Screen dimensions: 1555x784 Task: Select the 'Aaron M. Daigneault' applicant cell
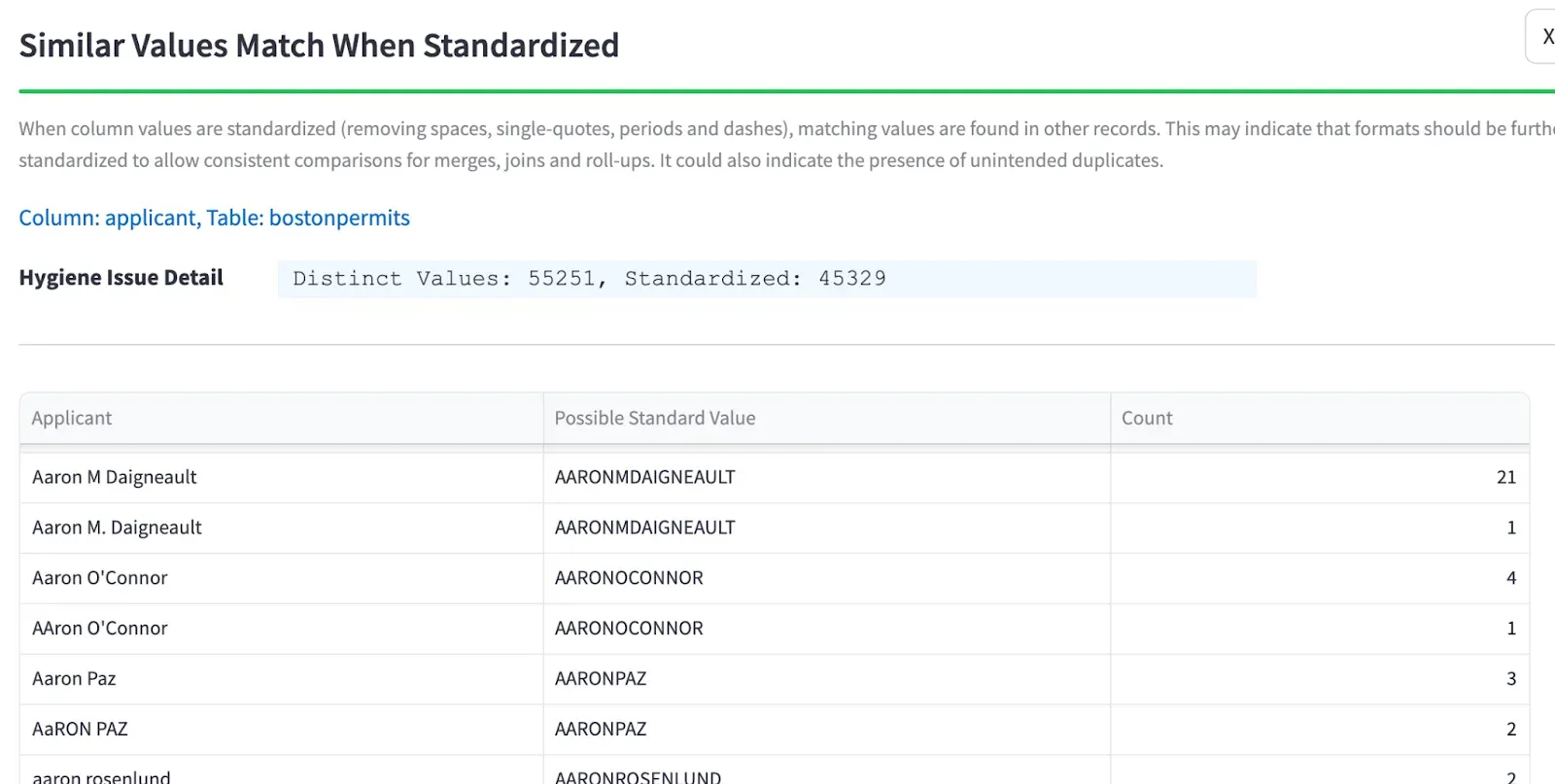pos(281,528)
